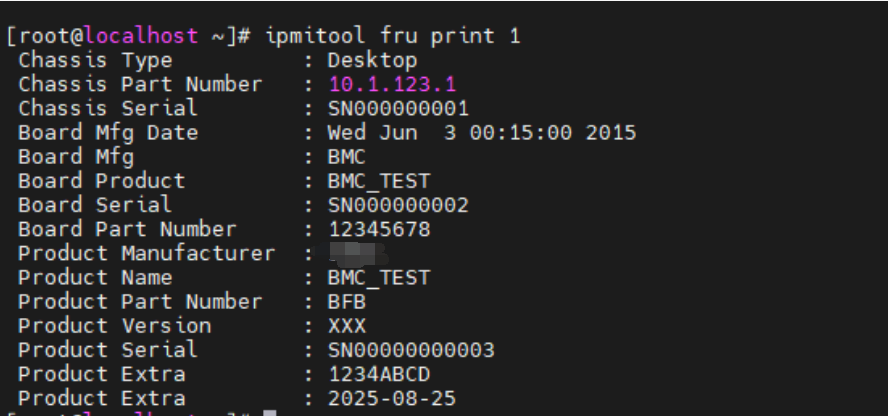Click the 10.1.123.1 chassis part number
The height and width of the screenshot is (416, 888).
pyautogui.click(x=392, y=84)
